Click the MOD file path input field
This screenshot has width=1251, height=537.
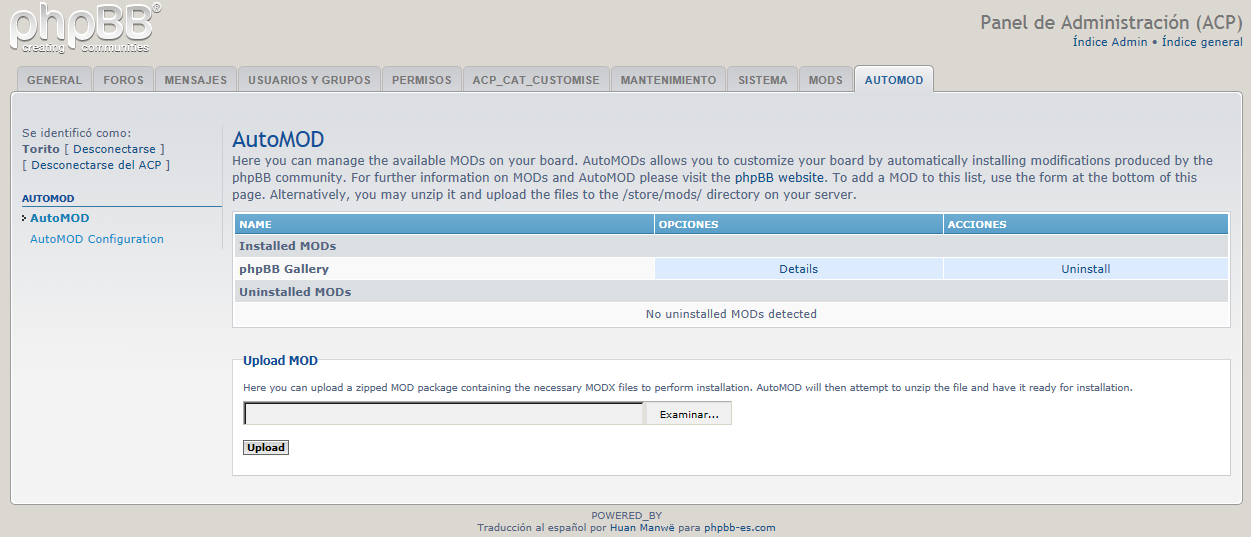coord(443,414)
